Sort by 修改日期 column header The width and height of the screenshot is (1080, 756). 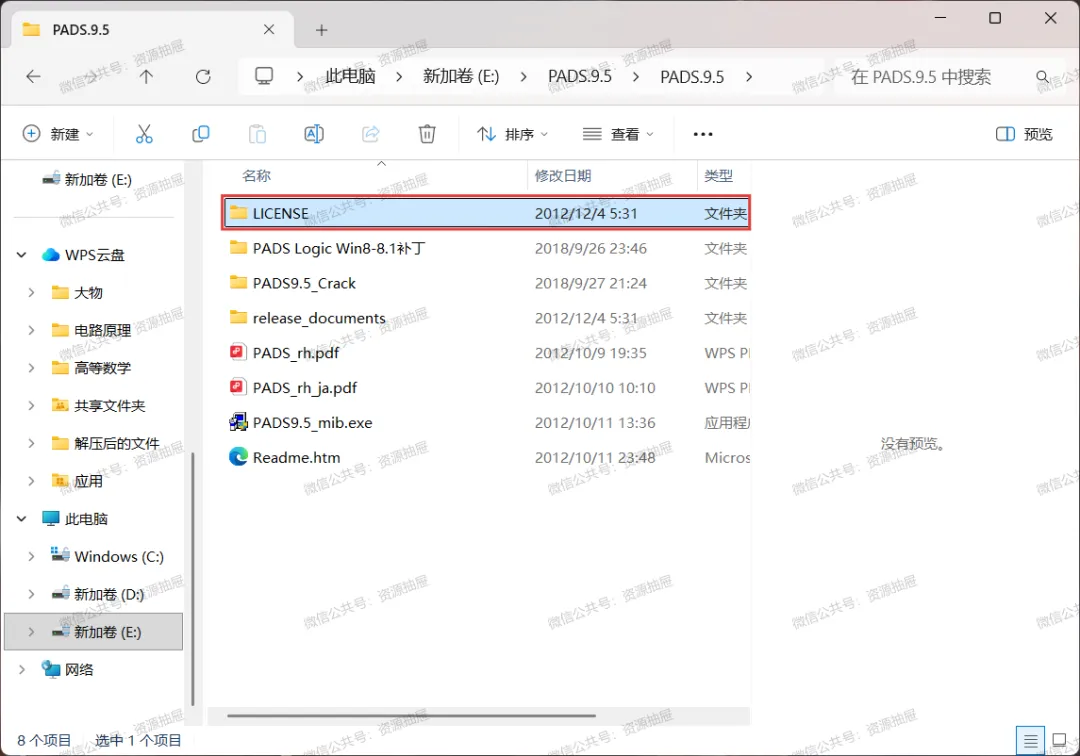tap(563, 176)
